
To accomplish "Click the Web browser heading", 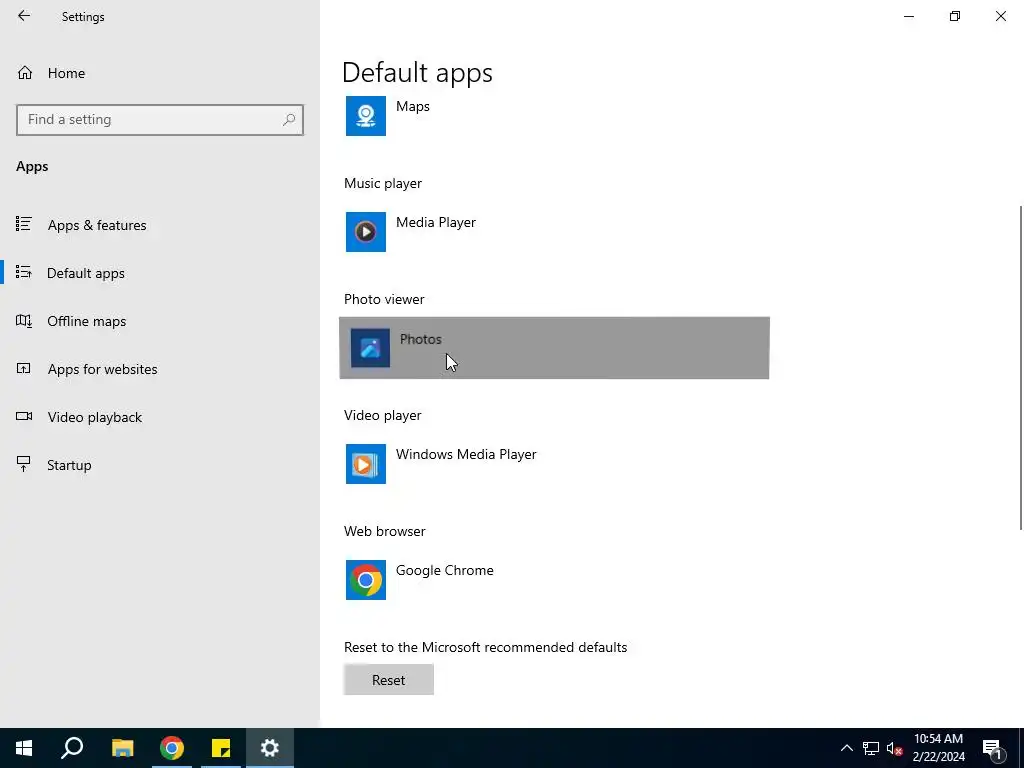I will tap(385, 531).
